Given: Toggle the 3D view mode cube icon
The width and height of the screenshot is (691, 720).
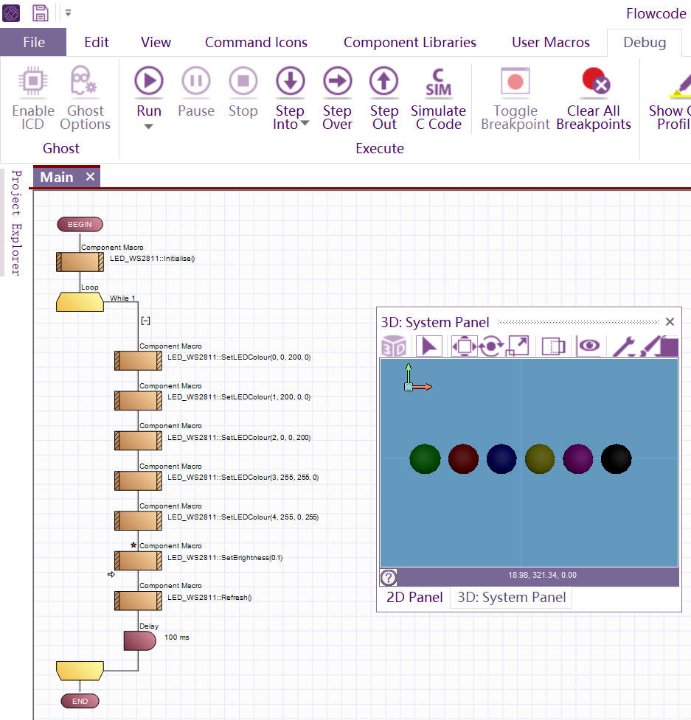Looking at the screenshot, I should [395, 346].
